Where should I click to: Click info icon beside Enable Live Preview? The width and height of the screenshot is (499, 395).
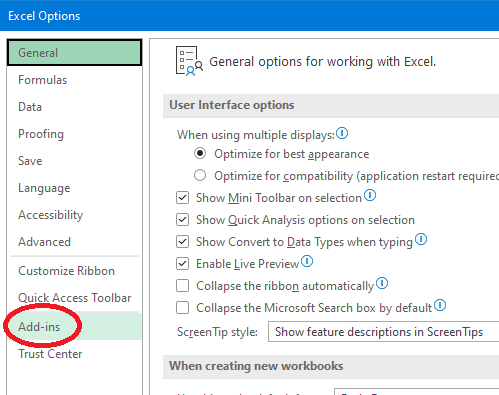(307, 261)
